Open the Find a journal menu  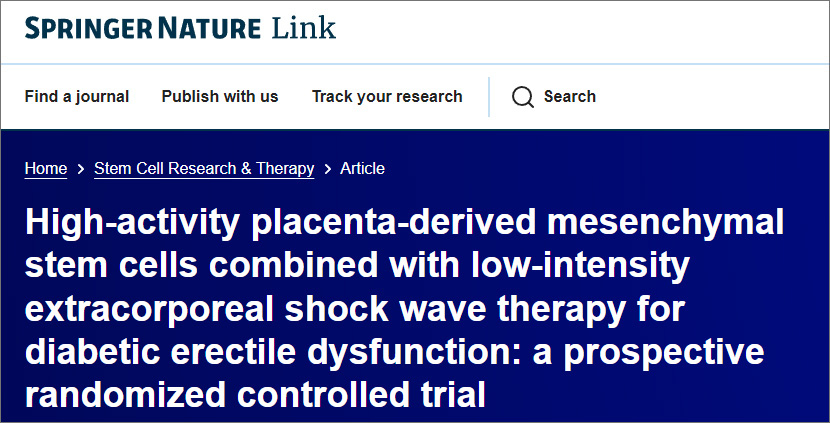click(77, 97)
